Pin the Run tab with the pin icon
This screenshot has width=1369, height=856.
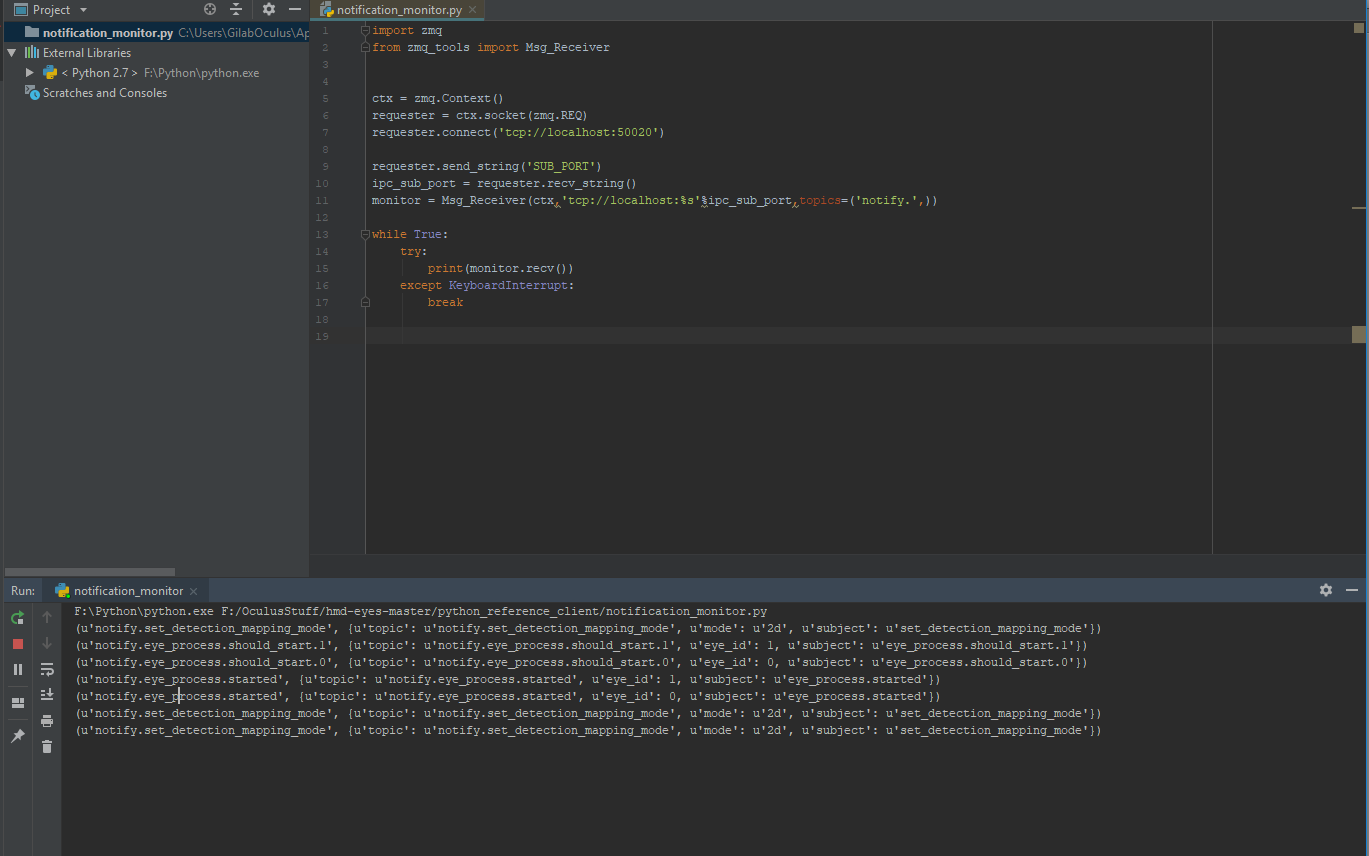point(17,736)
